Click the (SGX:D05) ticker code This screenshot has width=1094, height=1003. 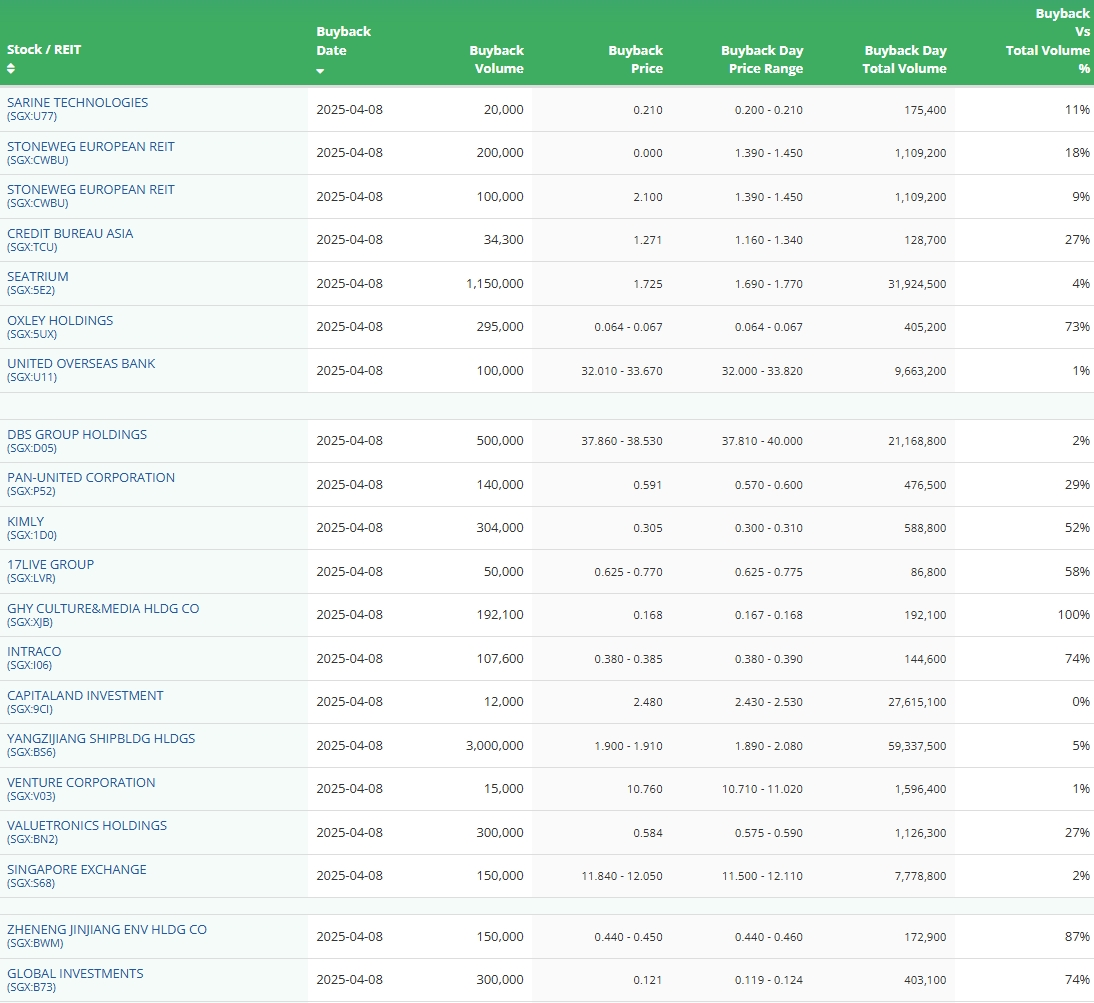[32, 448]
